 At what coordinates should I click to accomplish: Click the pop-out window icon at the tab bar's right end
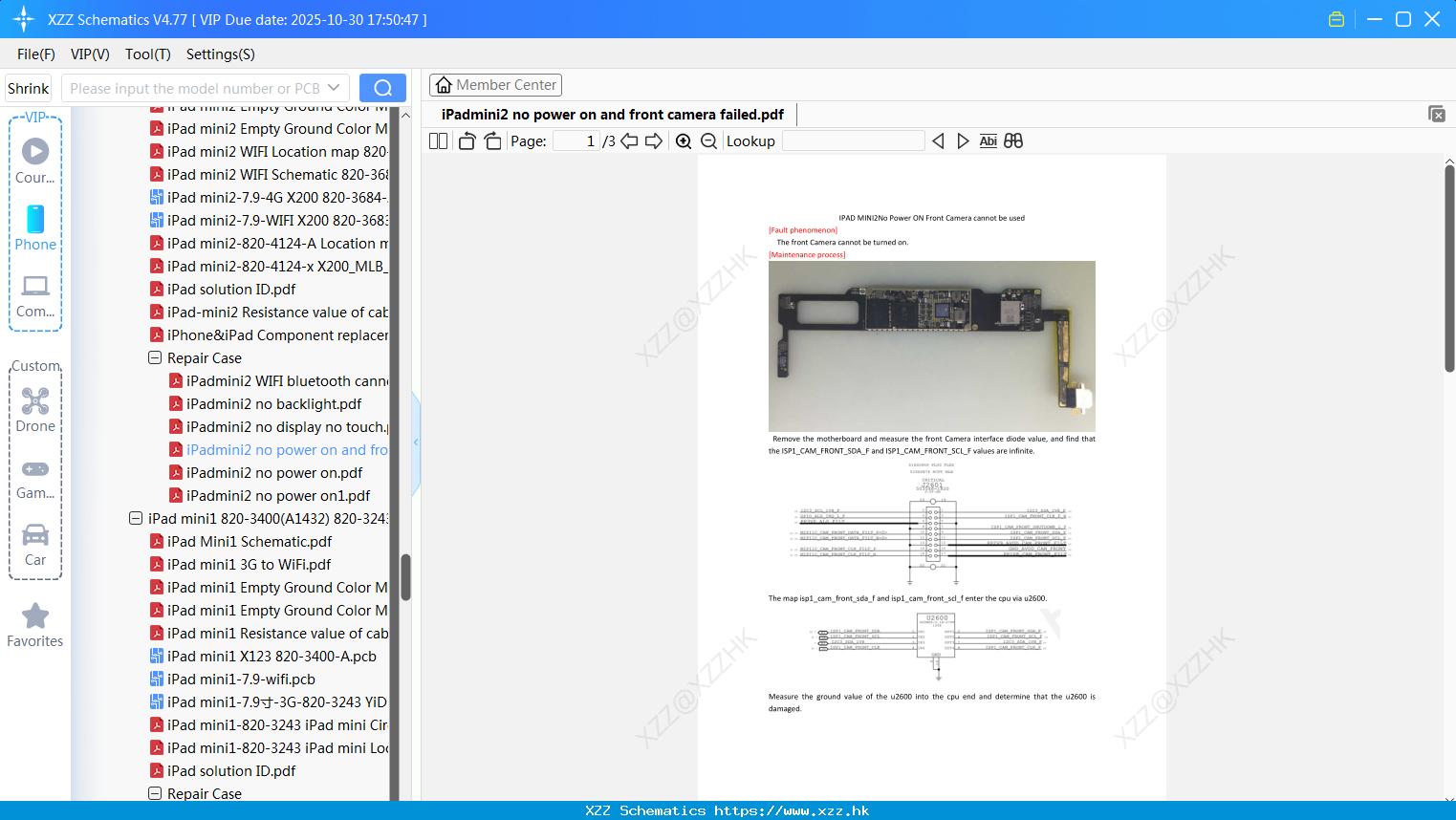pyautogui.click(x=1437, y=114)
